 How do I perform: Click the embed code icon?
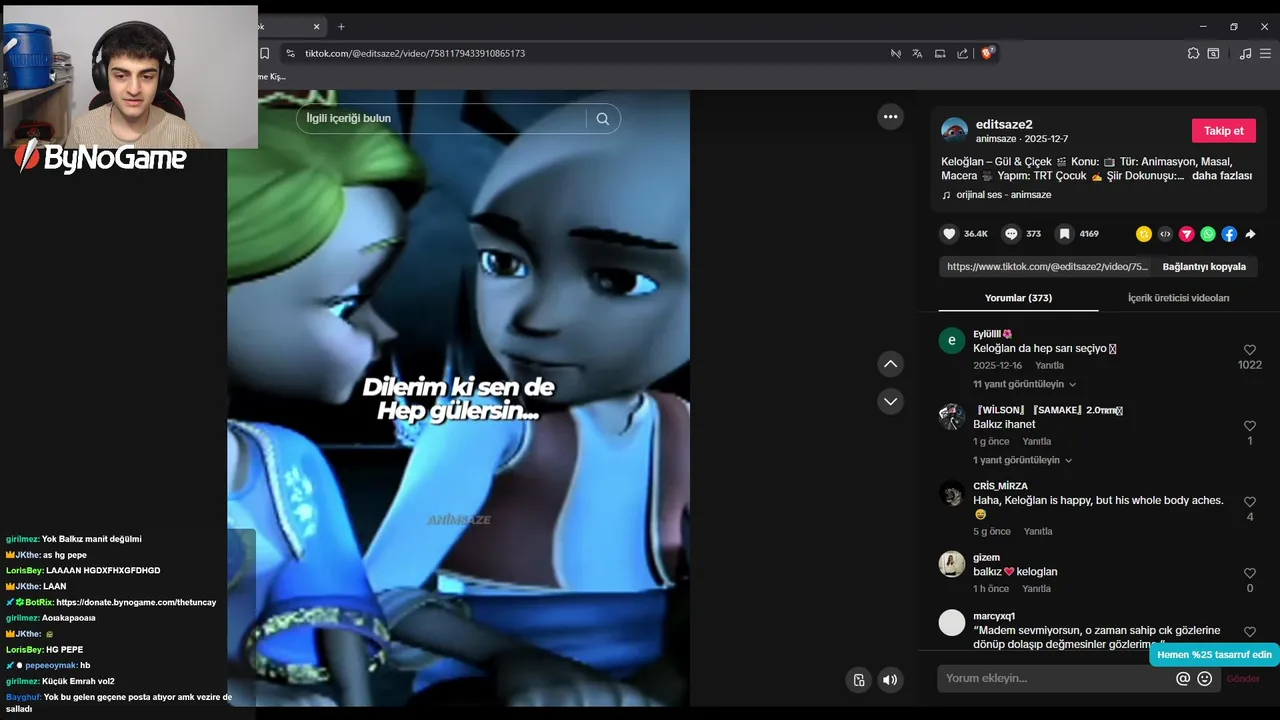1165,234
